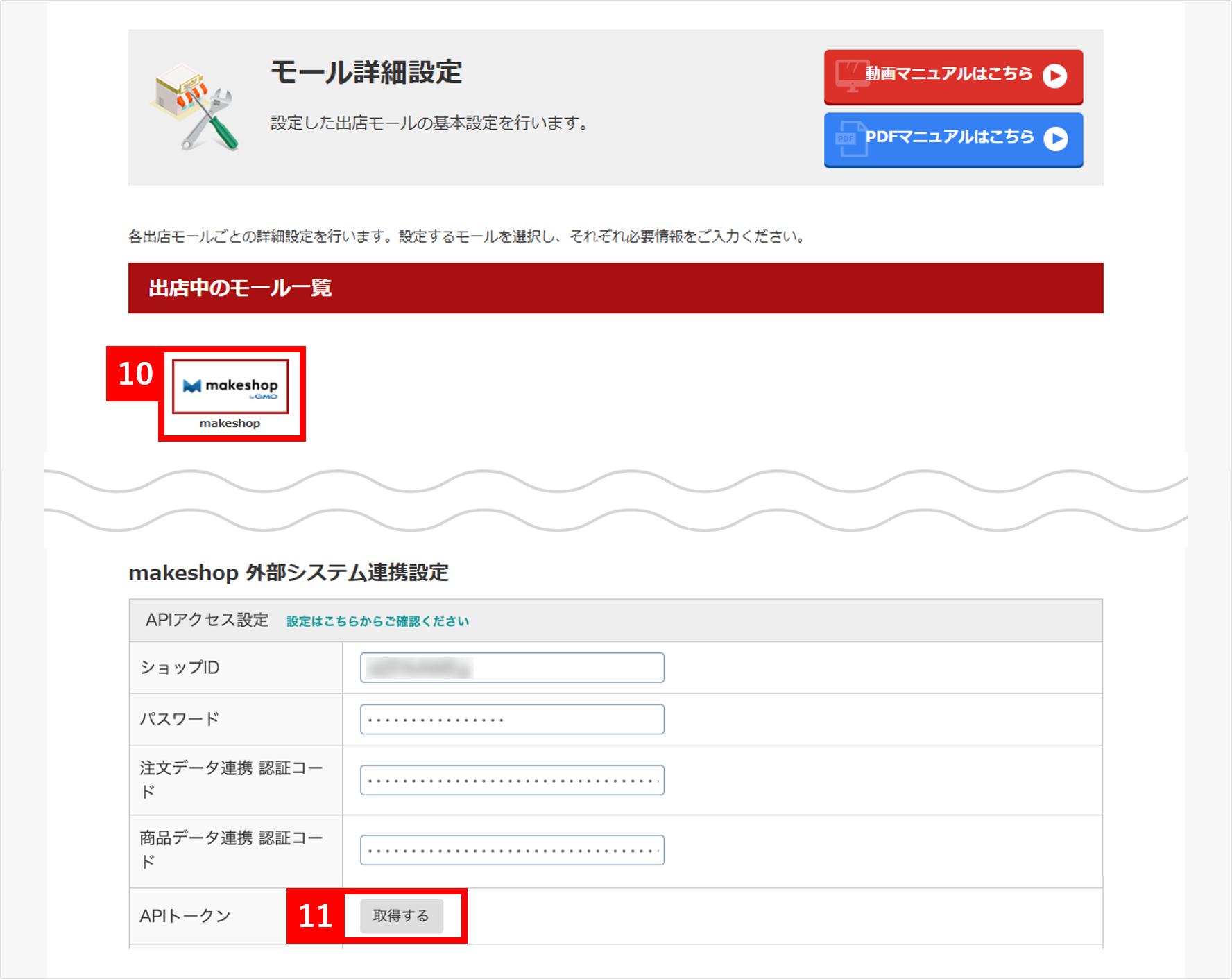Open the PDFマニュアルはこちら manual

tap(953, 139)
